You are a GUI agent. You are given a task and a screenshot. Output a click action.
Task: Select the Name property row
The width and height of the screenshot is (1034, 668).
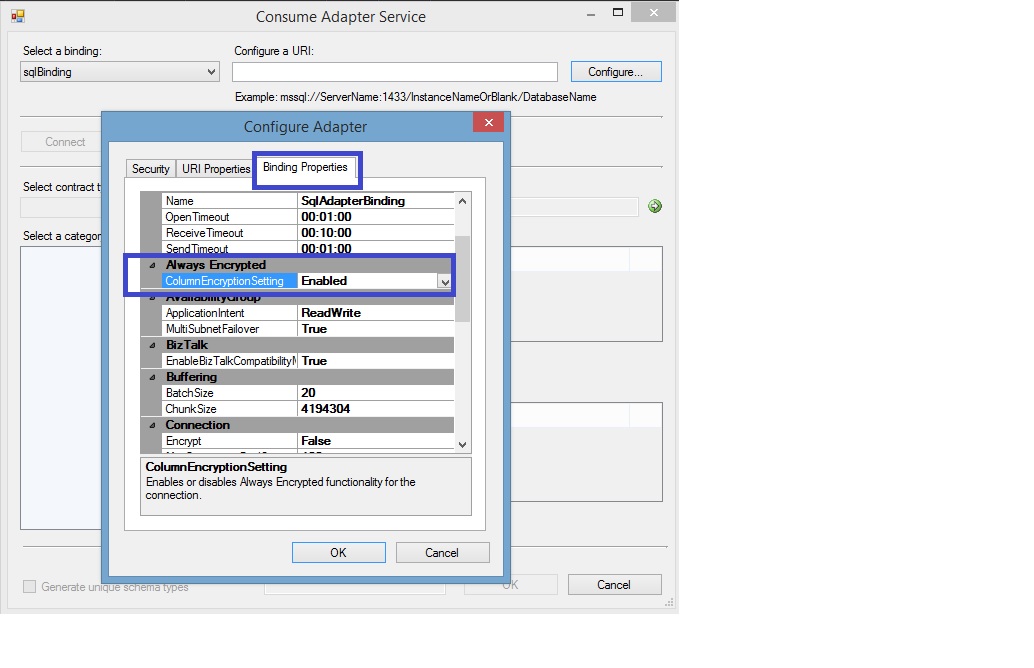[308, 200]
